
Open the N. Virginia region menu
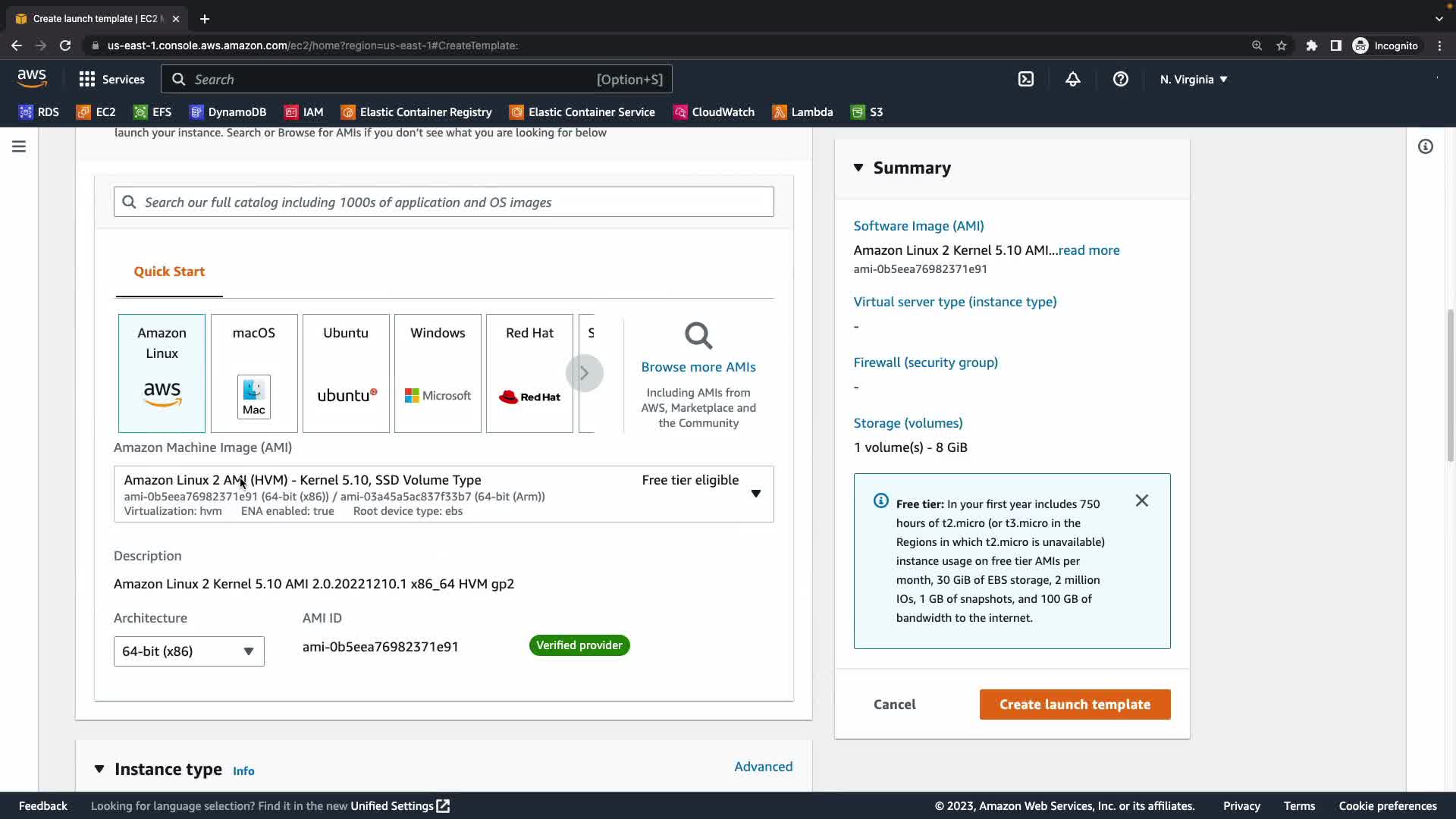[x=1193, y=79]
